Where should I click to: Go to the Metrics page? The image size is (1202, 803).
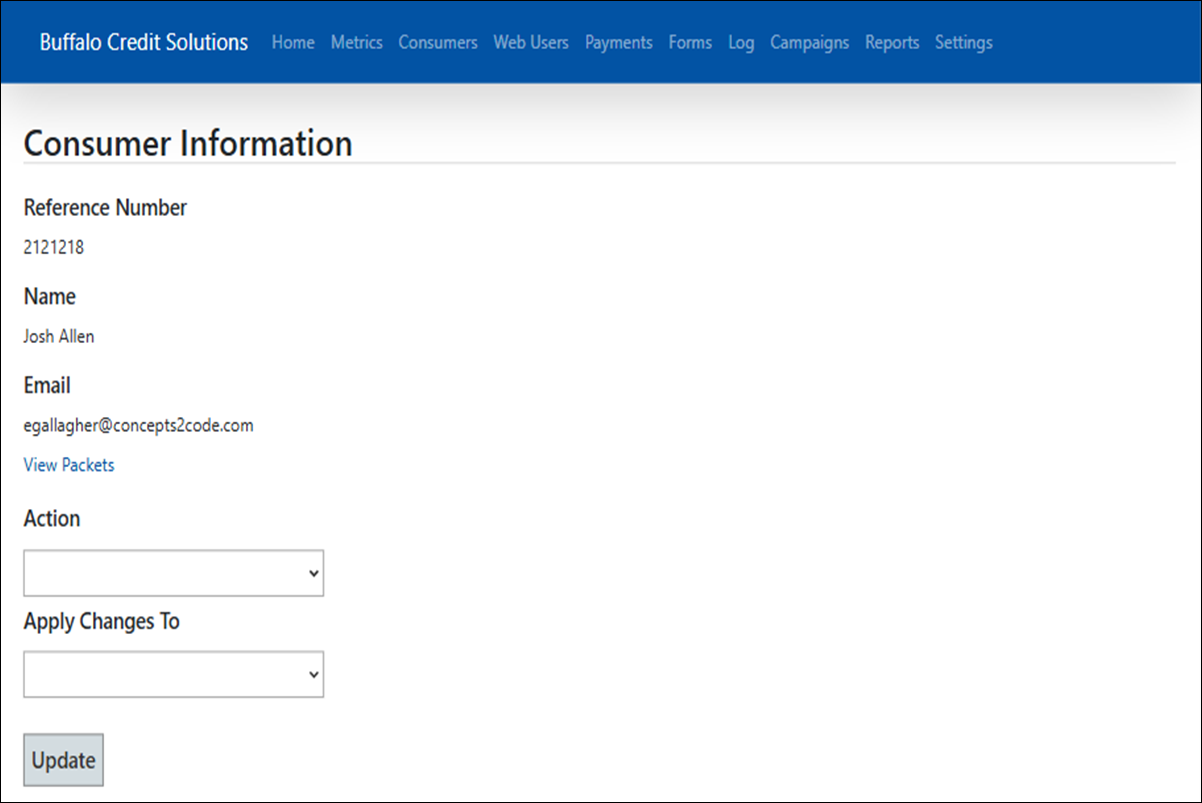coord(357,43)
